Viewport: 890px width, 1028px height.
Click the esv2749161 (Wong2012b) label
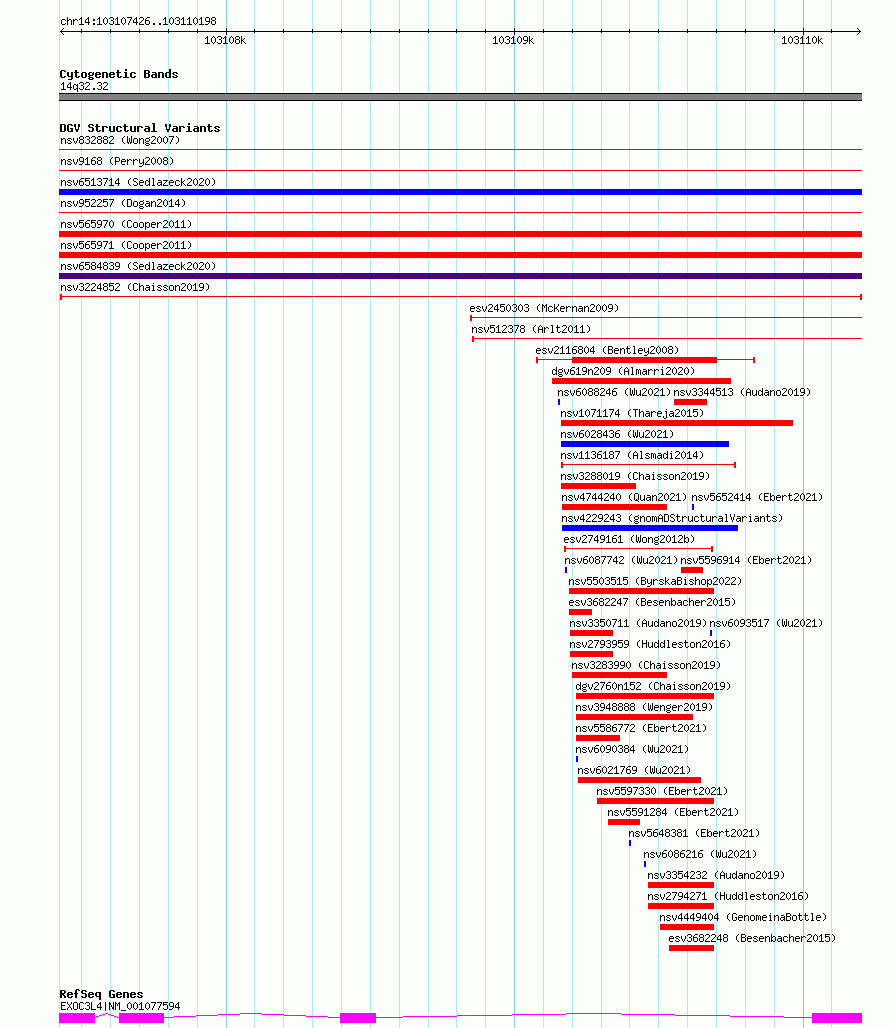[x=629, y=539]
